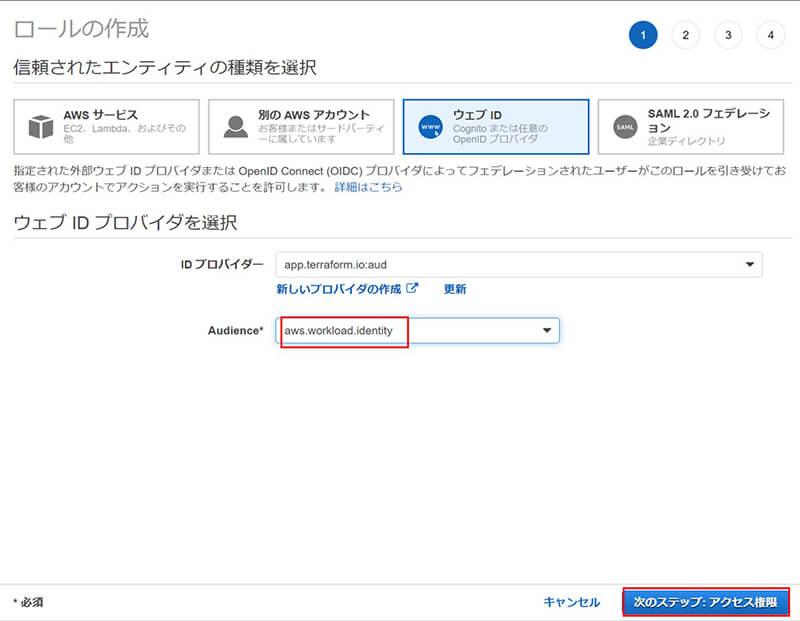Go to wizard step 1 circle

pos(643,35)
